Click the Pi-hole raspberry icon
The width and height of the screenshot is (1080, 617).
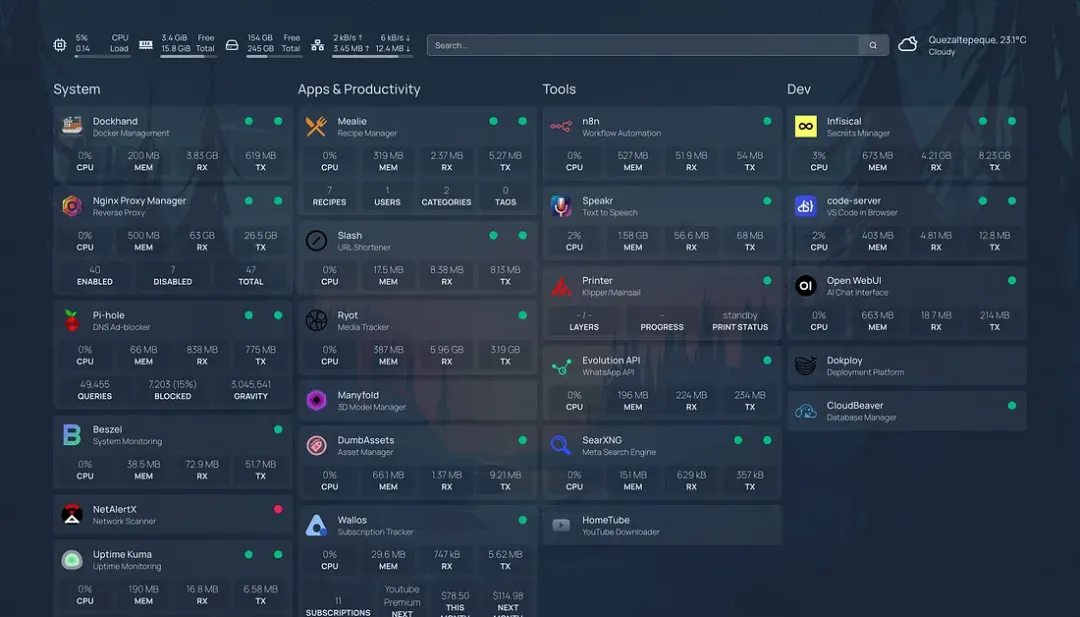[x=72, y=320]
